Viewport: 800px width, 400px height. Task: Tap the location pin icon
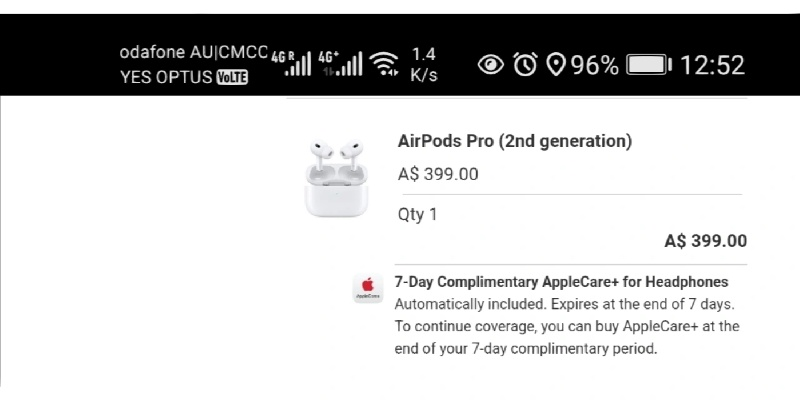pyautogui.click(x=556, y=65)
